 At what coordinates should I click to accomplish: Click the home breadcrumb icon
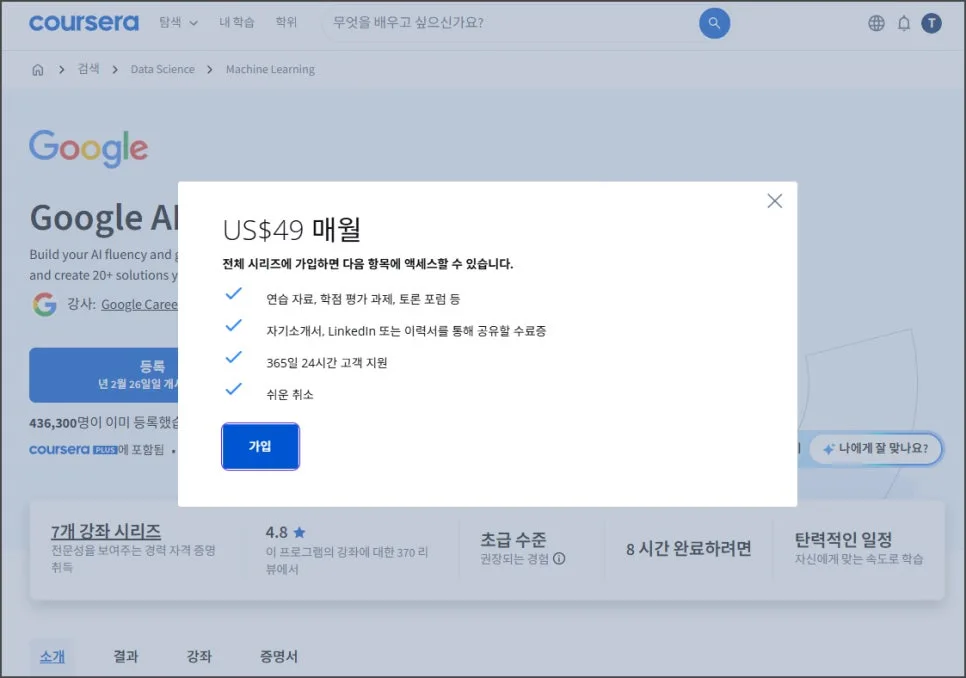38,70
